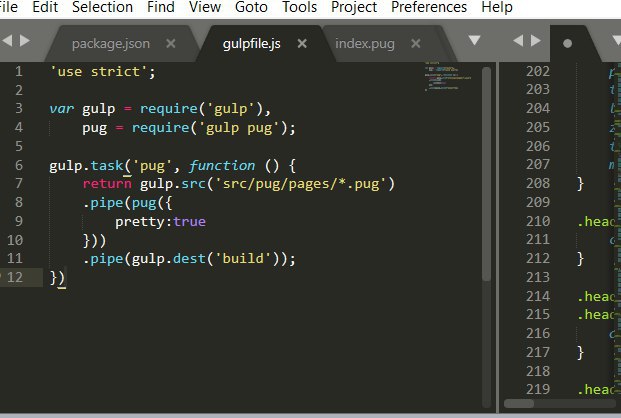Click the task method on line 6
The height and width of the screenshot is (418, 621).
107,165
